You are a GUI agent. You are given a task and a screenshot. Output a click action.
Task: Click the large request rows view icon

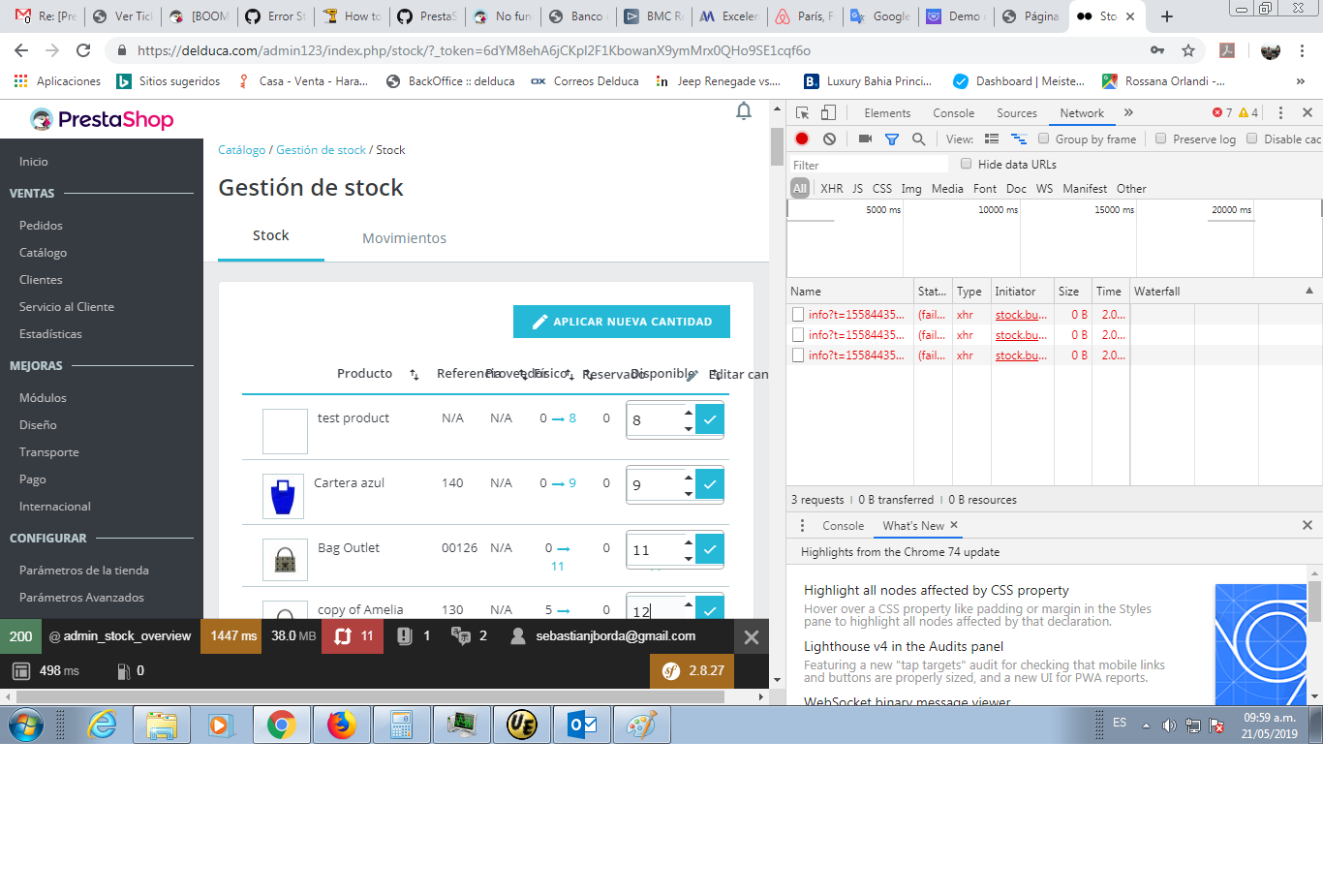coord(992,139)
